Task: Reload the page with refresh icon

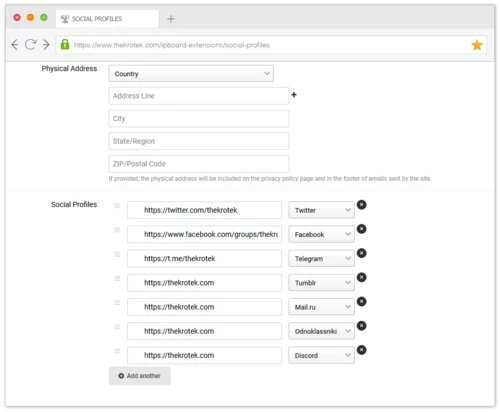Action: coord(30,44)
